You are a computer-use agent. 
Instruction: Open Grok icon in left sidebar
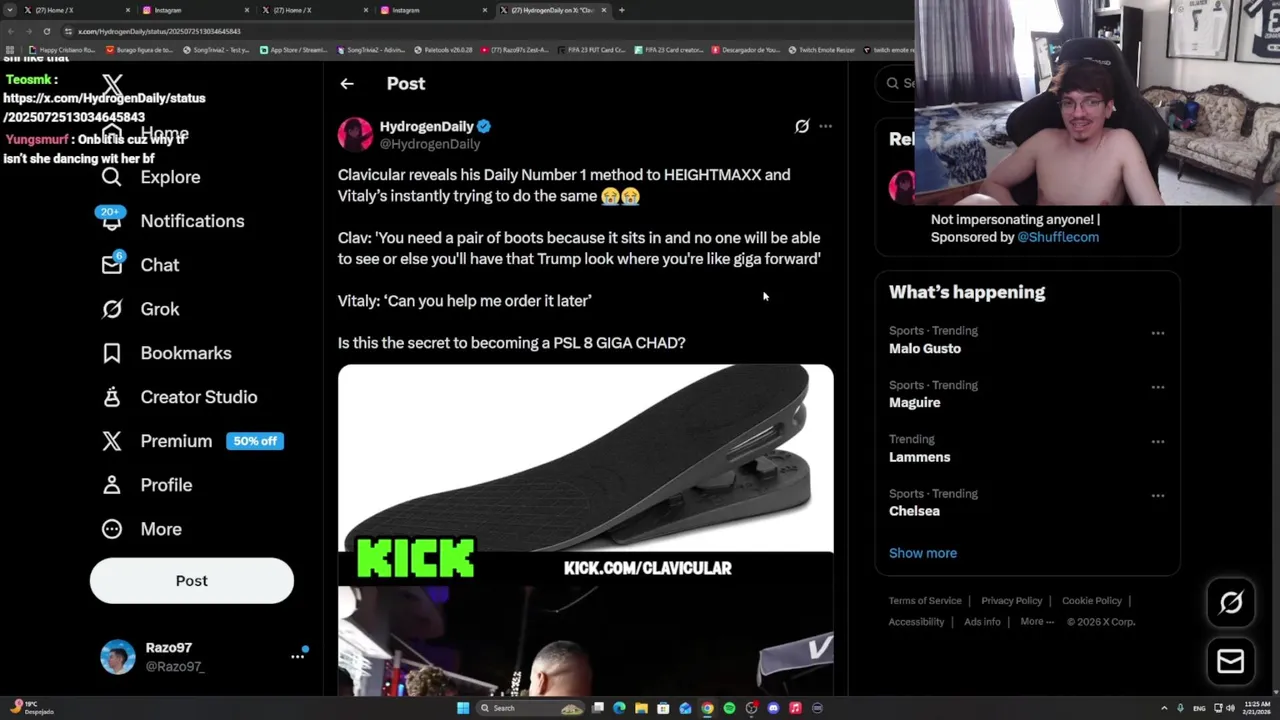(x=112, y=309)
